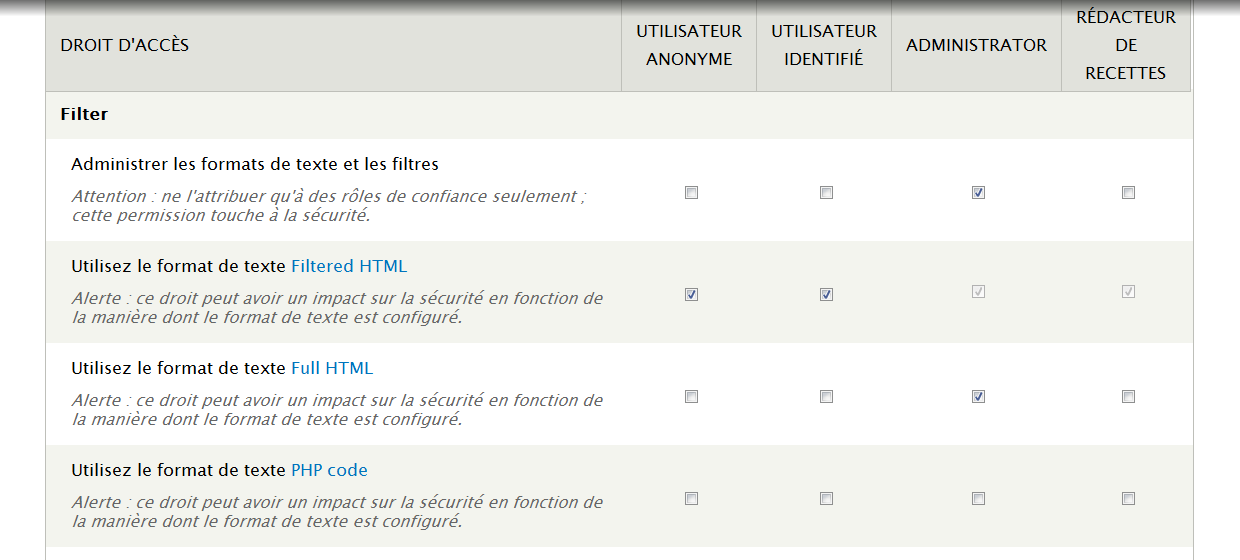Enable text format administration for Utilisateur anonyme
1240x560 pixels.
tap(691, 193)
